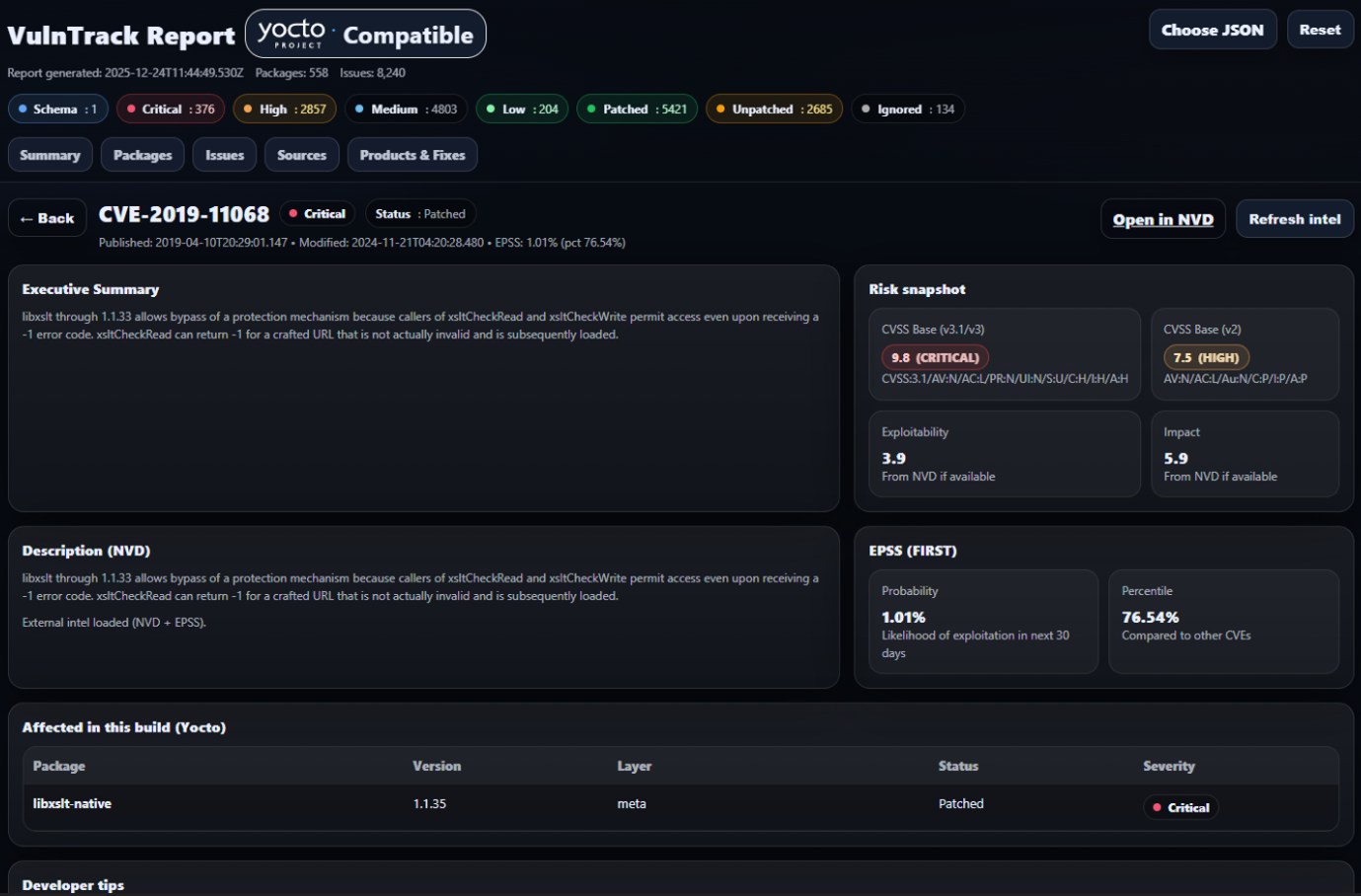1361x896 pixels.
Task: Click the EPSS probability 1.01% value
Action: point(903,617)
